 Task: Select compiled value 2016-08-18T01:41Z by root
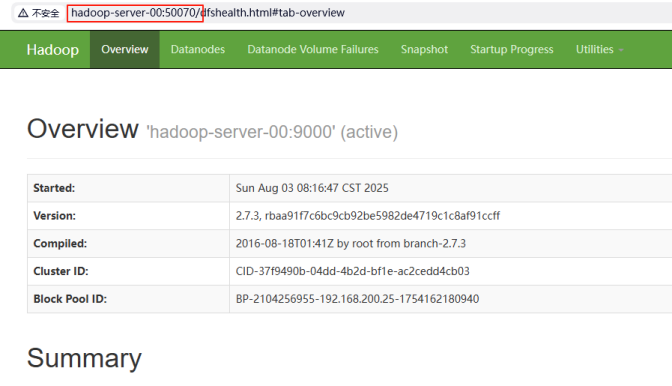351,243
